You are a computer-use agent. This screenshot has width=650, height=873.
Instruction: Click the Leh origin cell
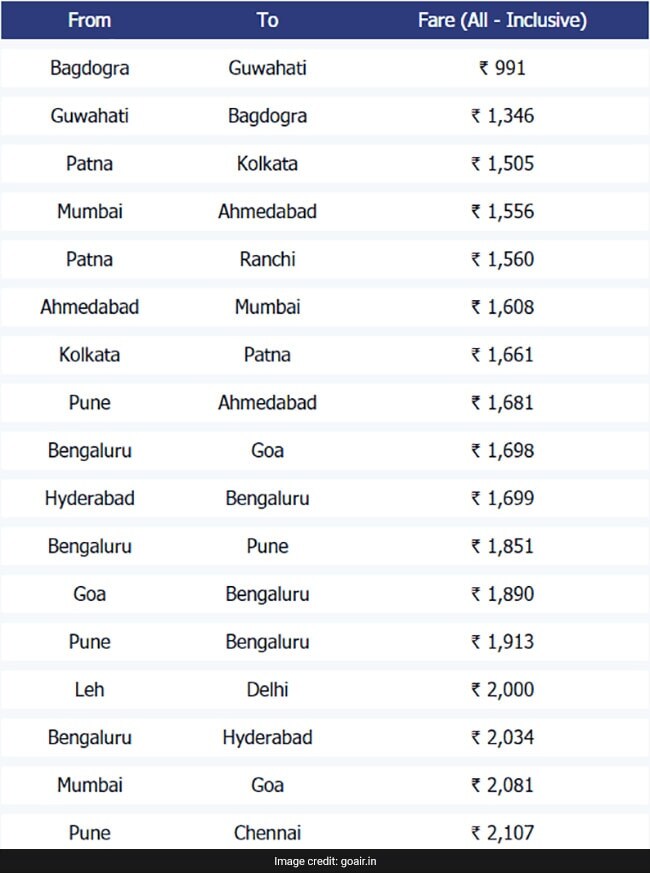coord(89,689)
